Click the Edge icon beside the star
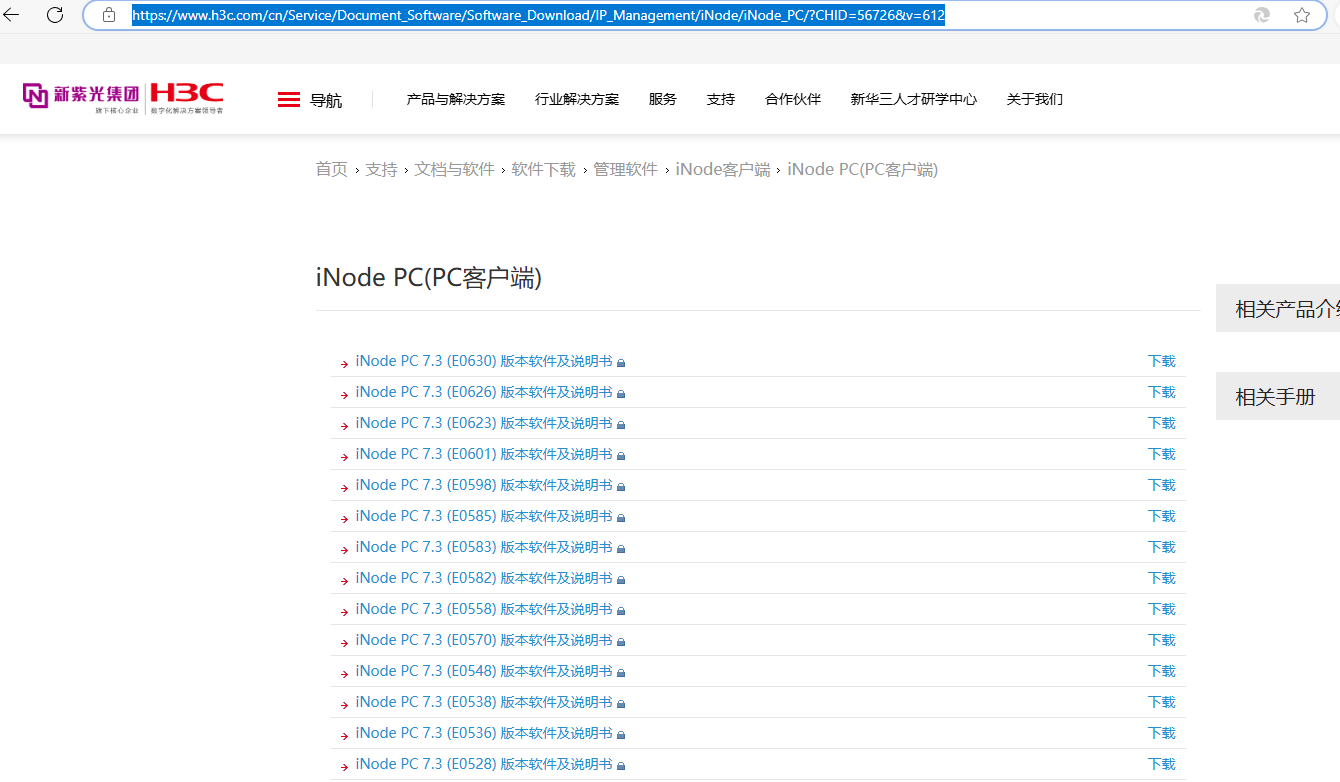Screen dimensions: 1340x782 (x=1262, y=15)
